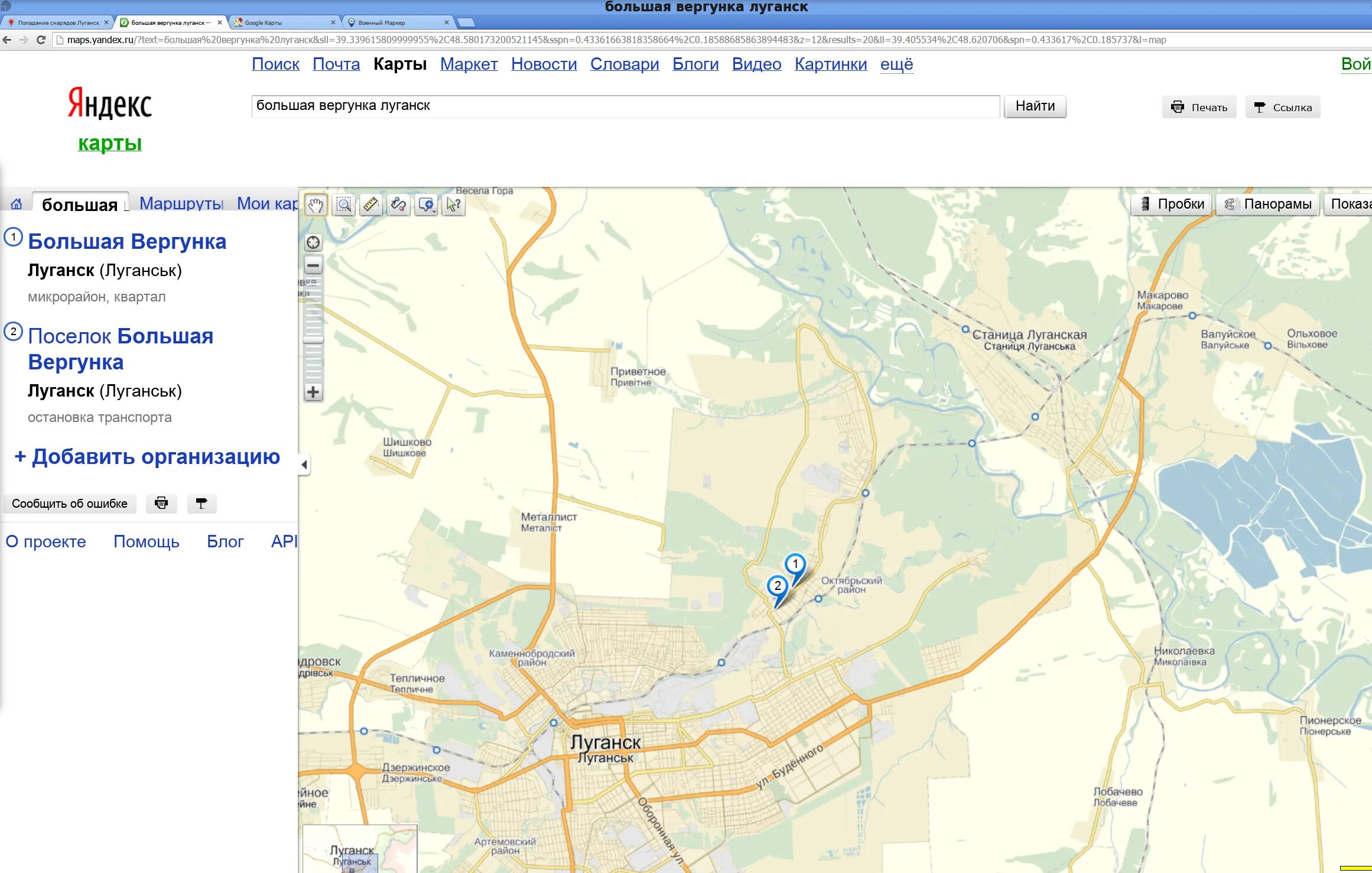
Task: Go to the home icon tab
Action: click(17, 204)
